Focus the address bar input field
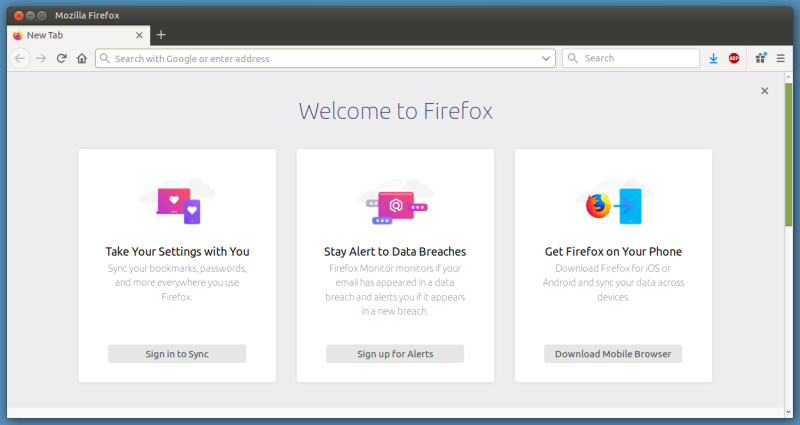Image resolution: width=800 pixels, height=425 pixels. tap(325, 58)
